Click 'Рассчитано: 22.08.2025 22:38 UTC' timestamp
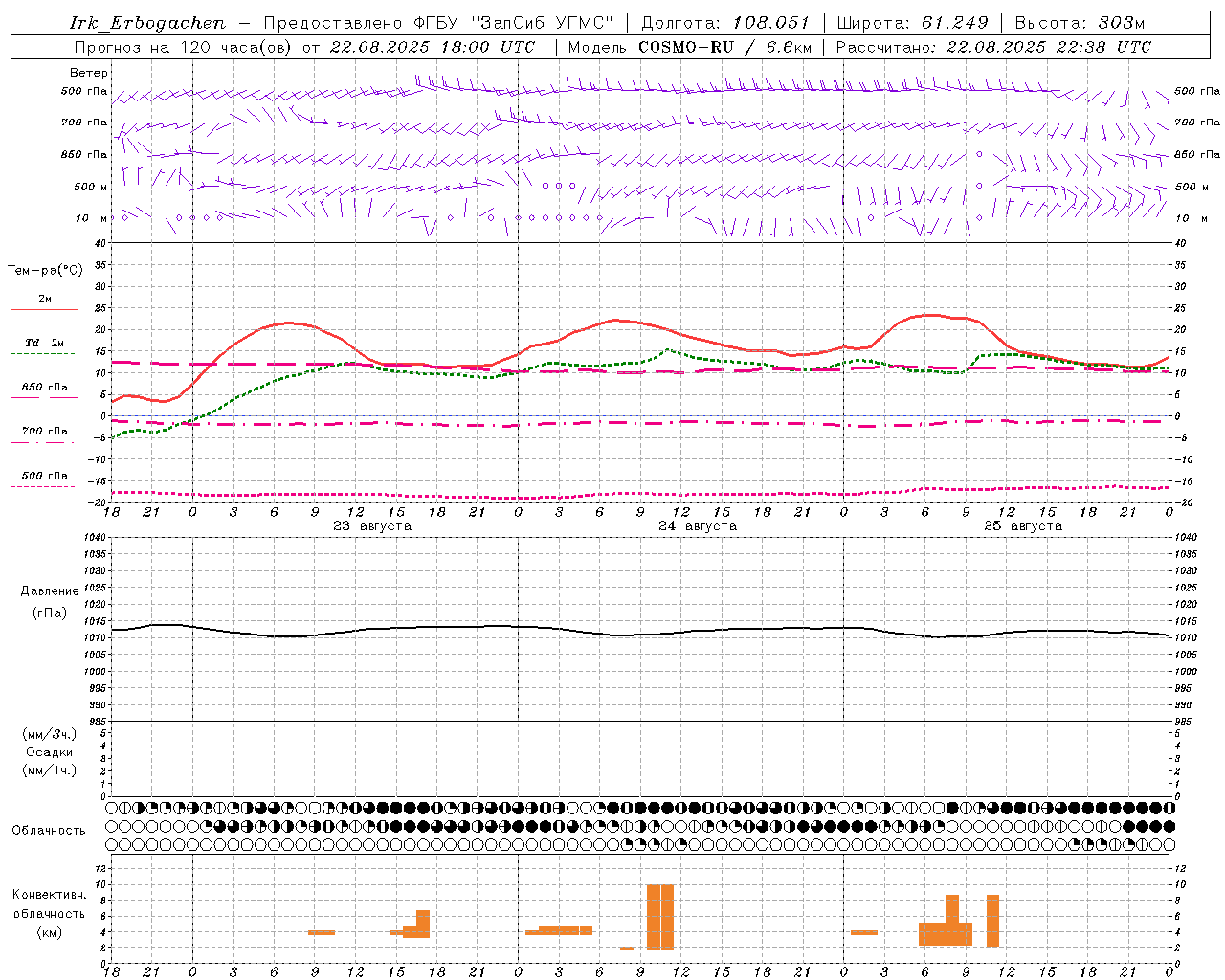The image size is (1225, 980). point(993,47)
